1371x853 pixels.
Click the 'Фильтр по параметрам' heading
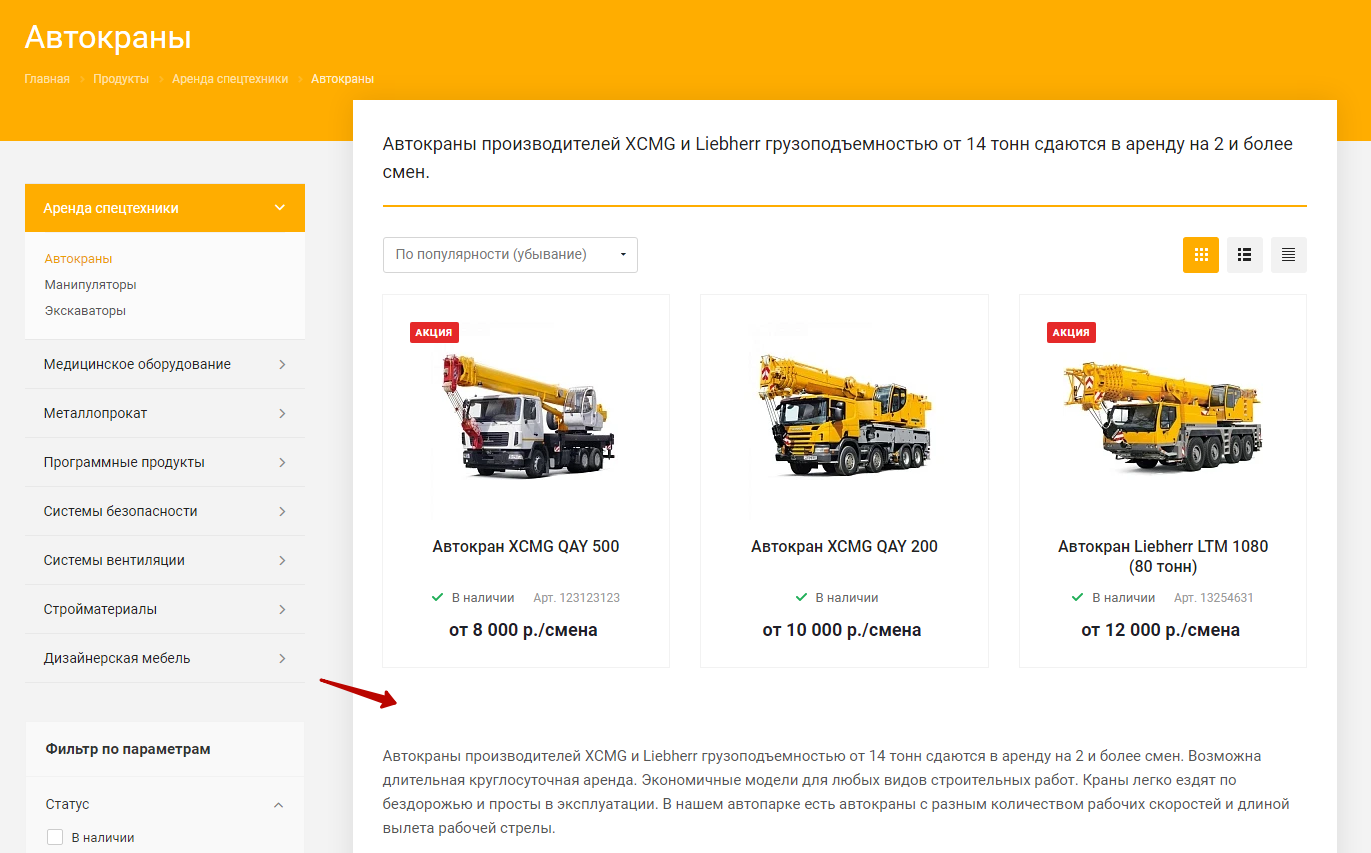[128, 749]
